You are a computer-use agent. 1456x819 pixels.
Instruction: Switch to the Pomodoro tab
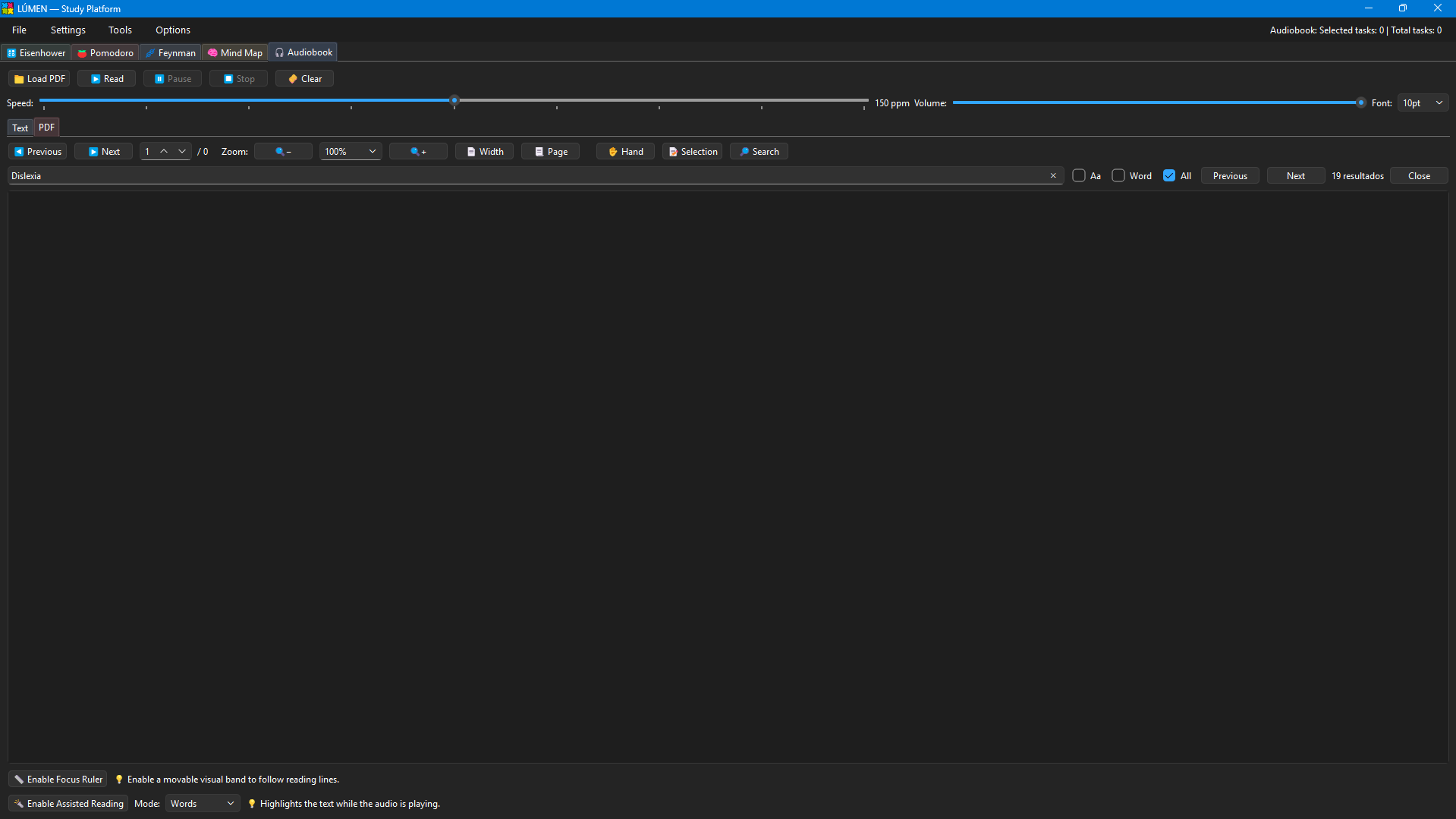105,53
